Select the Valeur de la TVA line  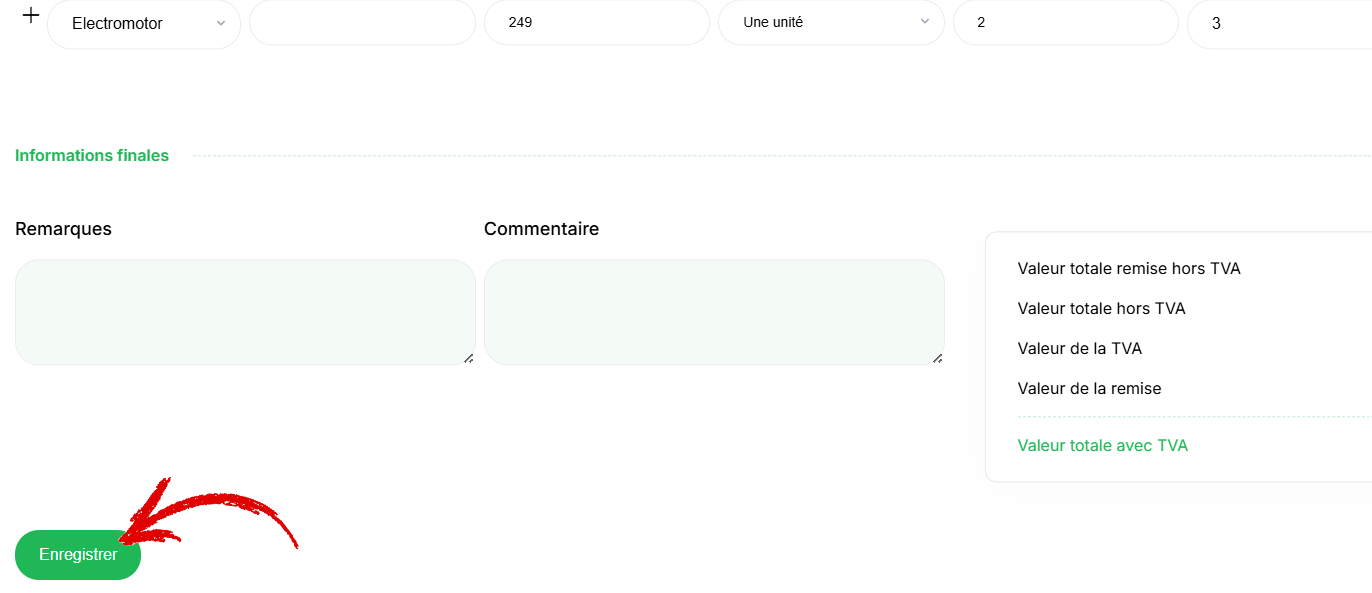[1079, 348]
